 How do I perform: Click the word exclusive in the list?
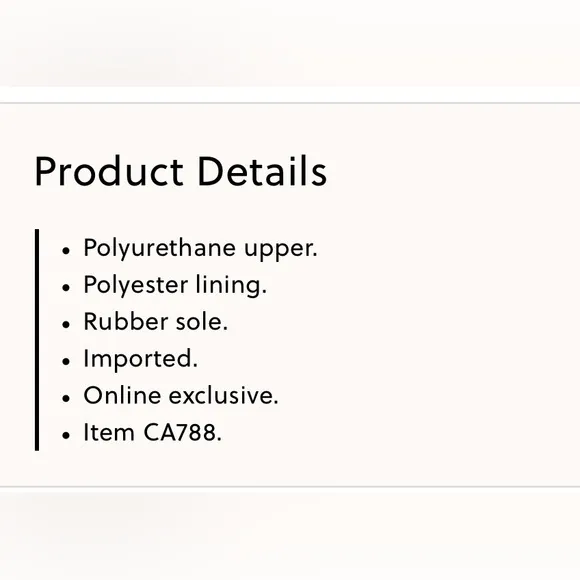223,395
